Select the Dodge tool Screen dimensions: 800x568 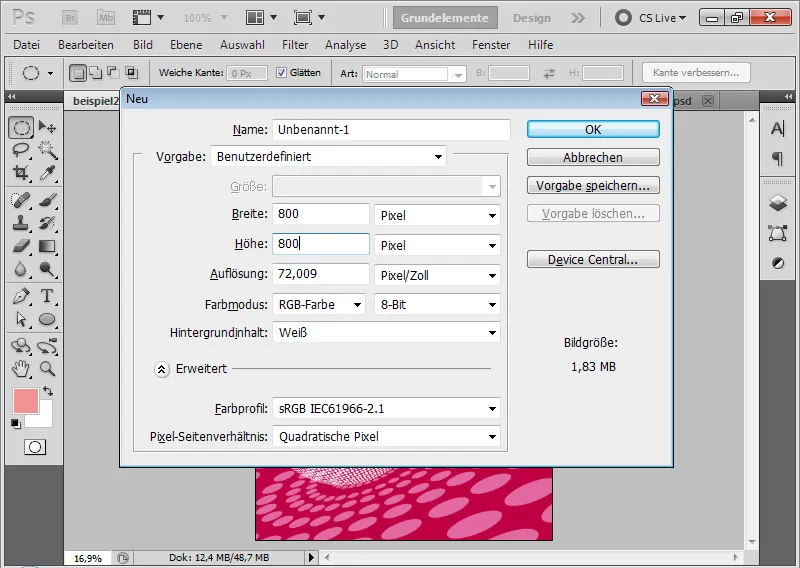pyautogui.click(x=47, y=269)
